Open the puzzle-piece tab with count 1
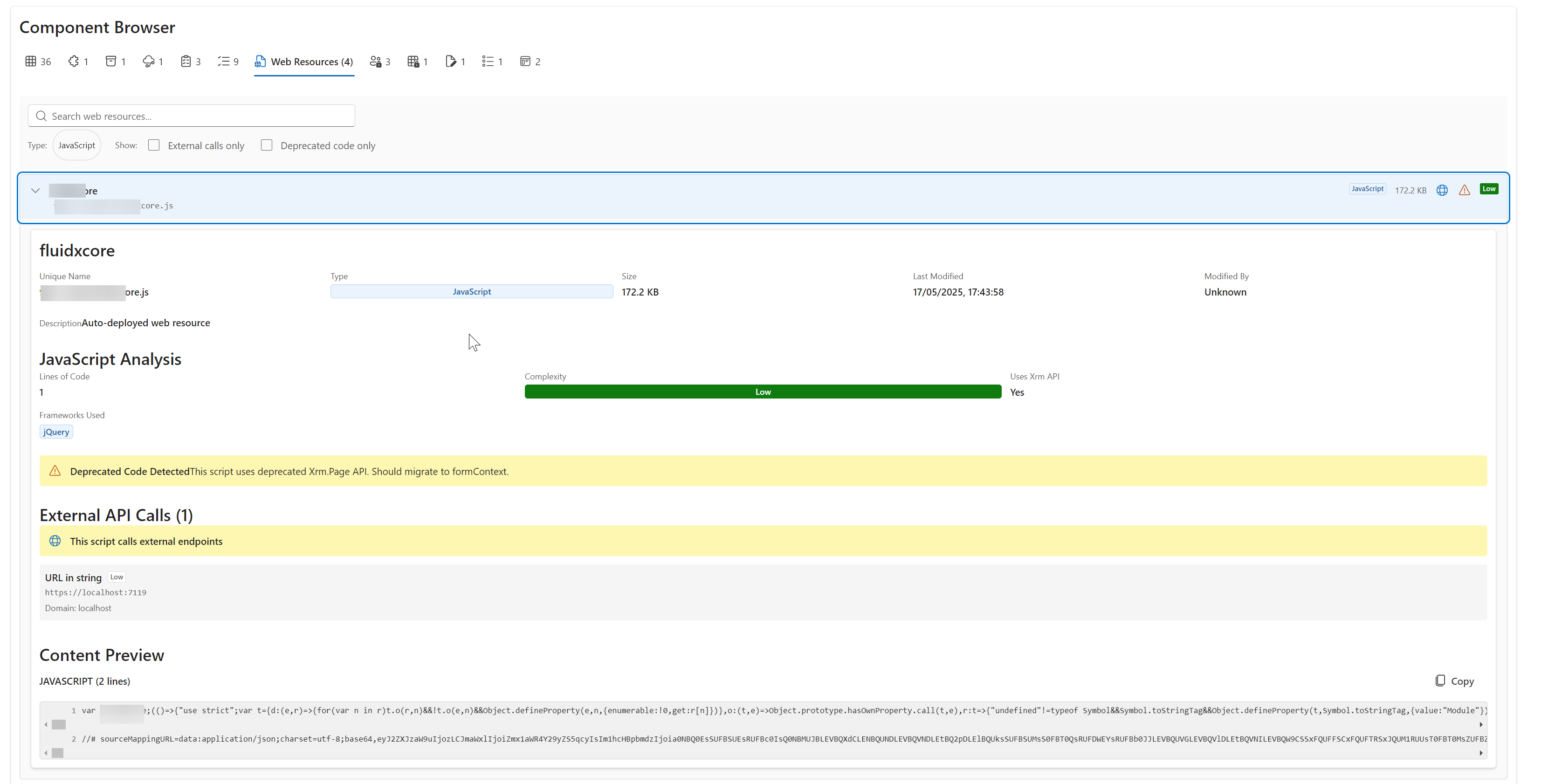This screenshot has width=1555, height=784. point(78,62)
